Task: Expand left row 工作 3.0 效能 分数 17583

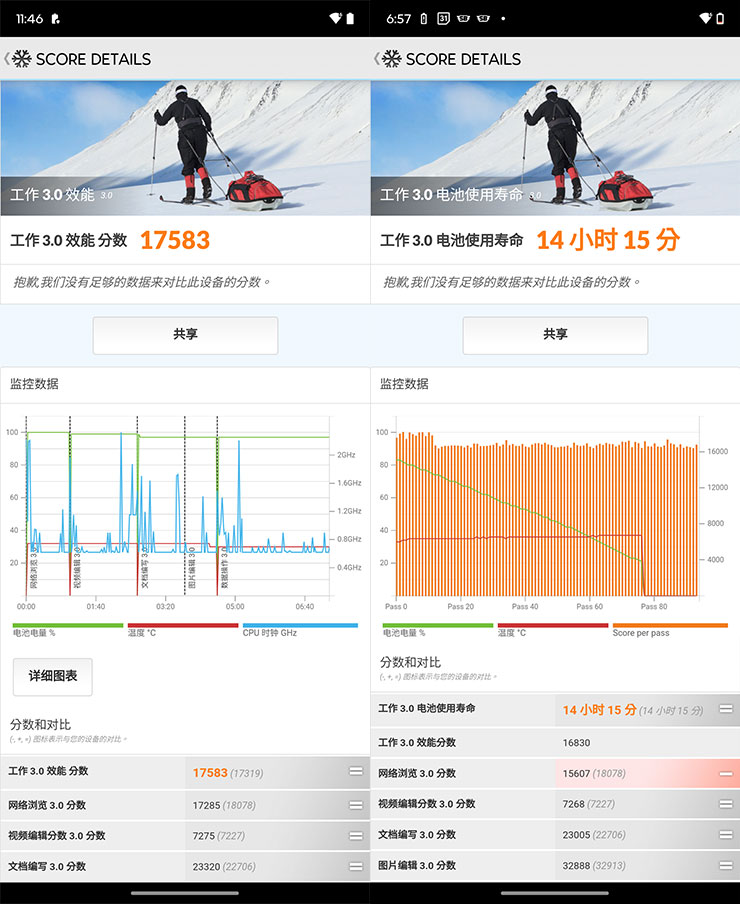Action: [185, 772]
